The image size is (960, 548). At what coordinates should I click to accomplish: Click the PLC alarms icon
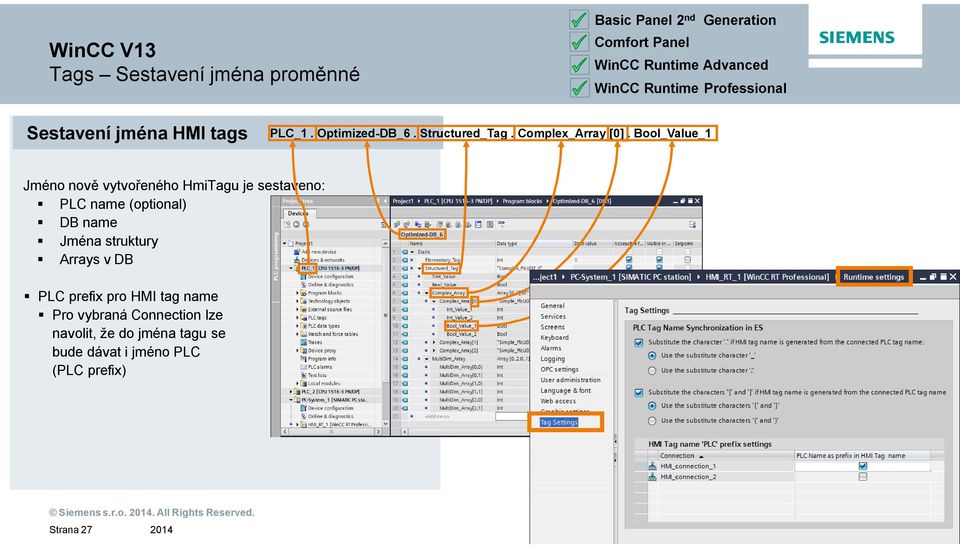pos(304,367)
